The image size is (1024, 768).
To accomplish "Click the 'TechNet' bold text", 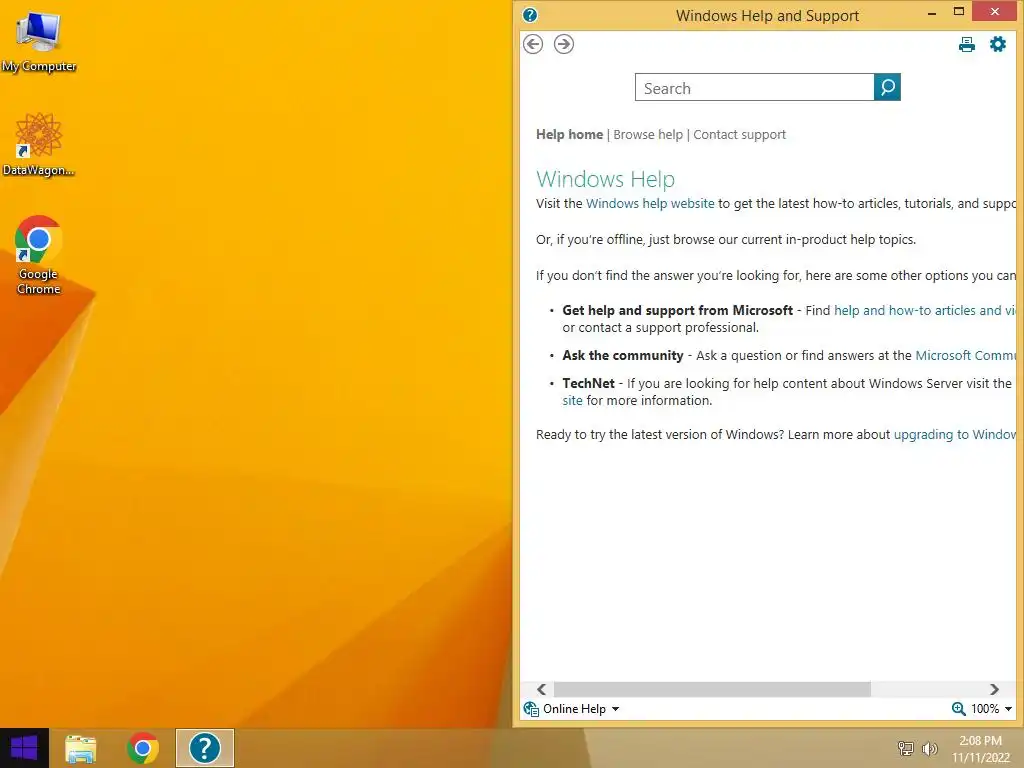I will (588, 383).
